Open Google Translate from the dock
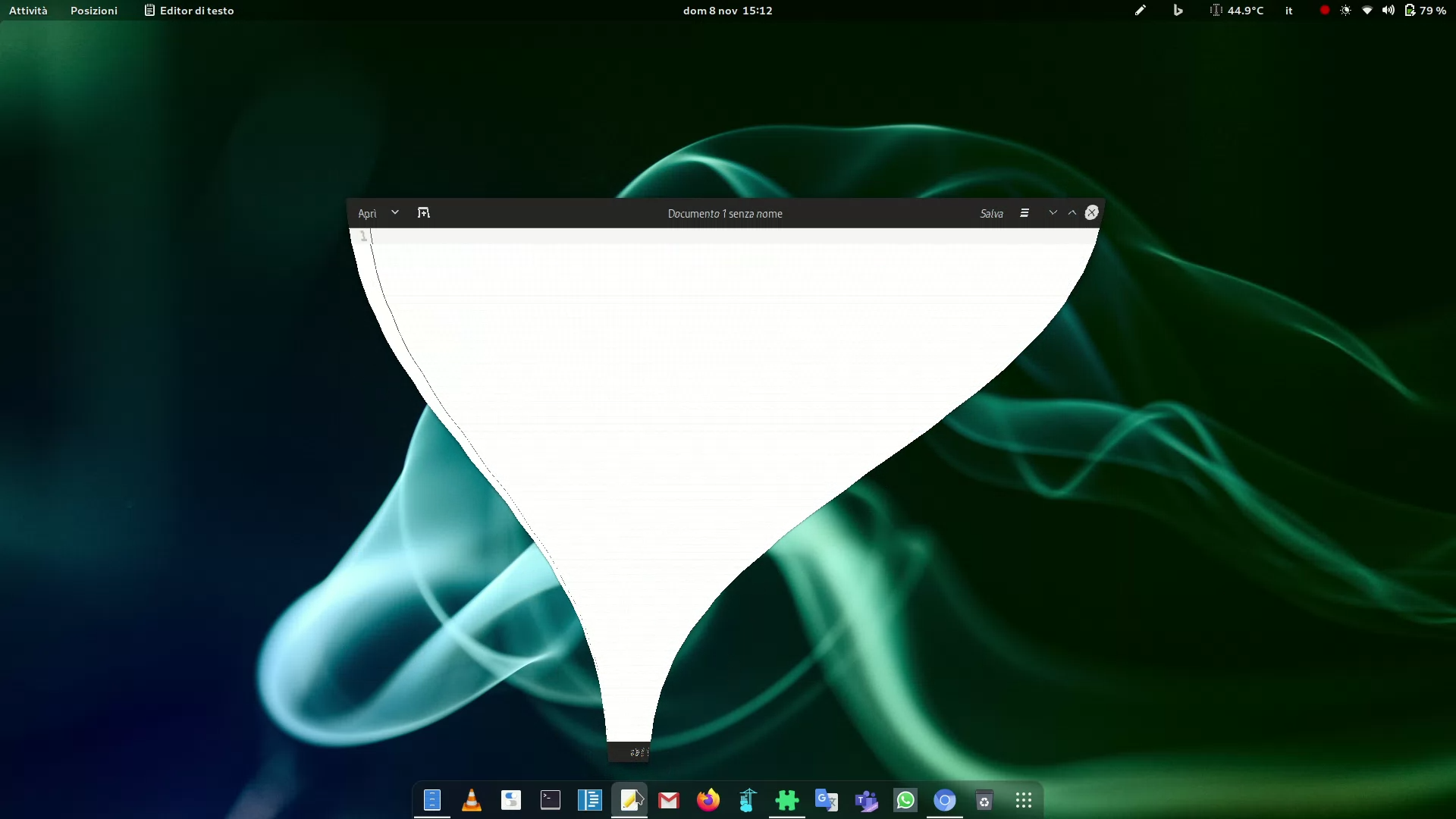The height and width of the screenshot is (819, 1456). 827,800
